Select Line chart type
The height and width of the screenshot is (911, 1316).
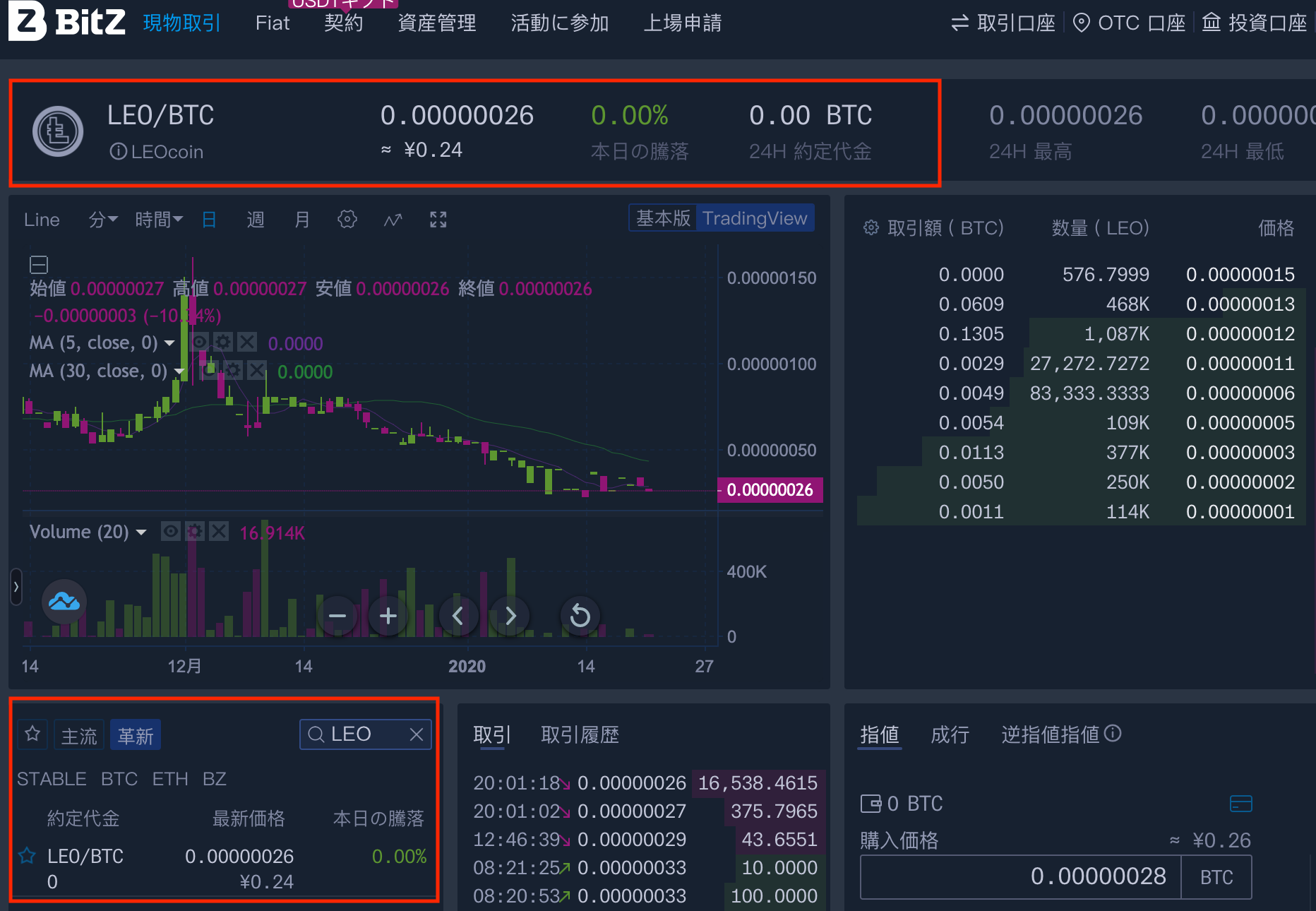[42, 220]
